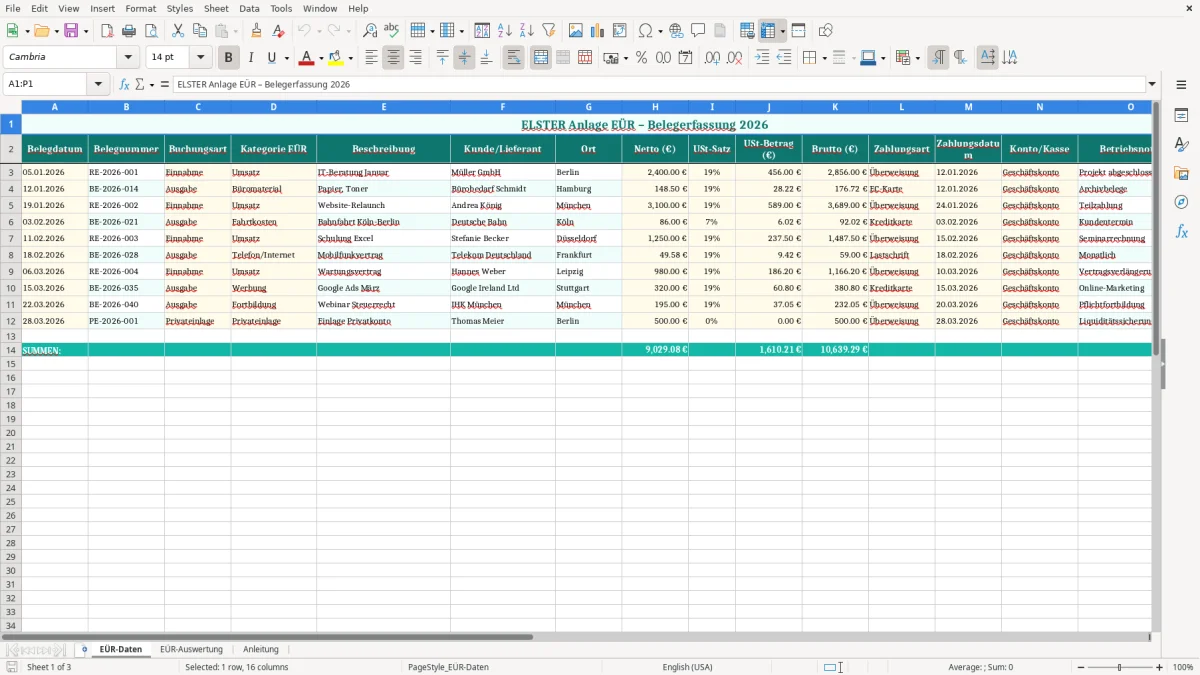1200x675 pixels.
Task: Apply the yellow Background Color swatch
Action: pos(336,57)
